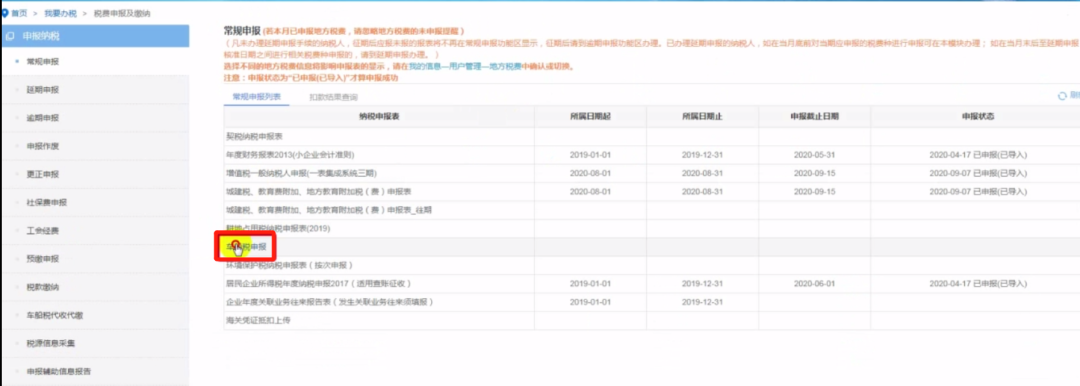The image size is (1080, 386).
Task: Open 社保费申报 sidebar item
Action: tap(47, 203)
